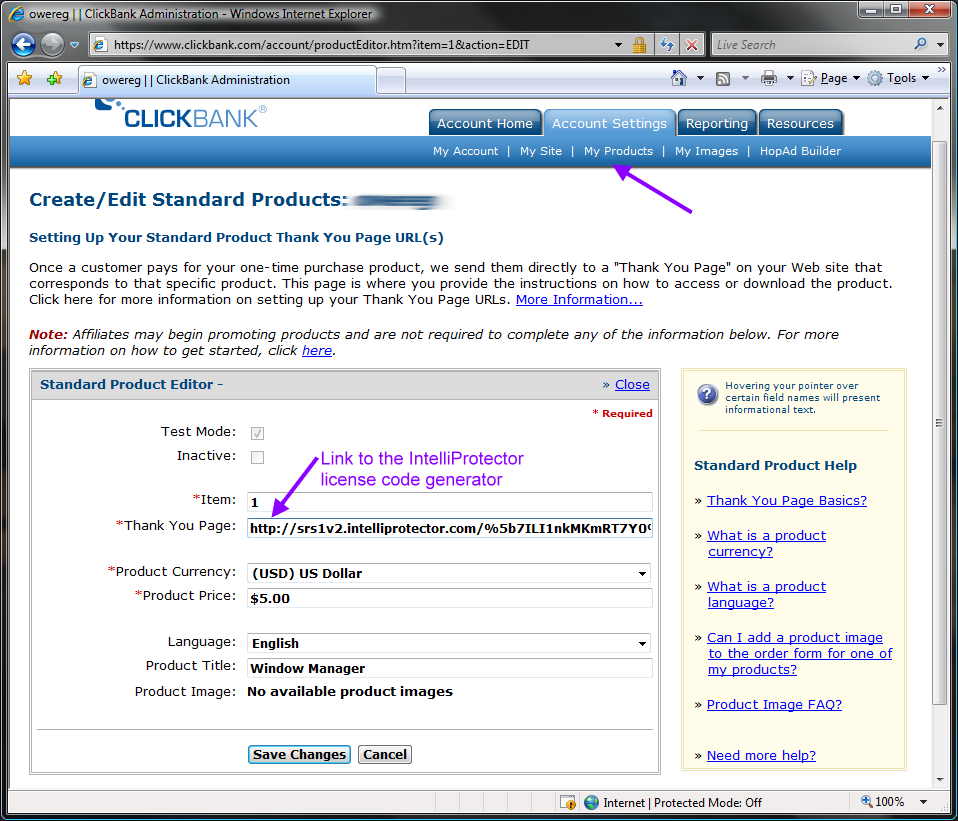
Task: Click the scrollbar up arrow
Action: pyautogui.click(x=940, y=108)
